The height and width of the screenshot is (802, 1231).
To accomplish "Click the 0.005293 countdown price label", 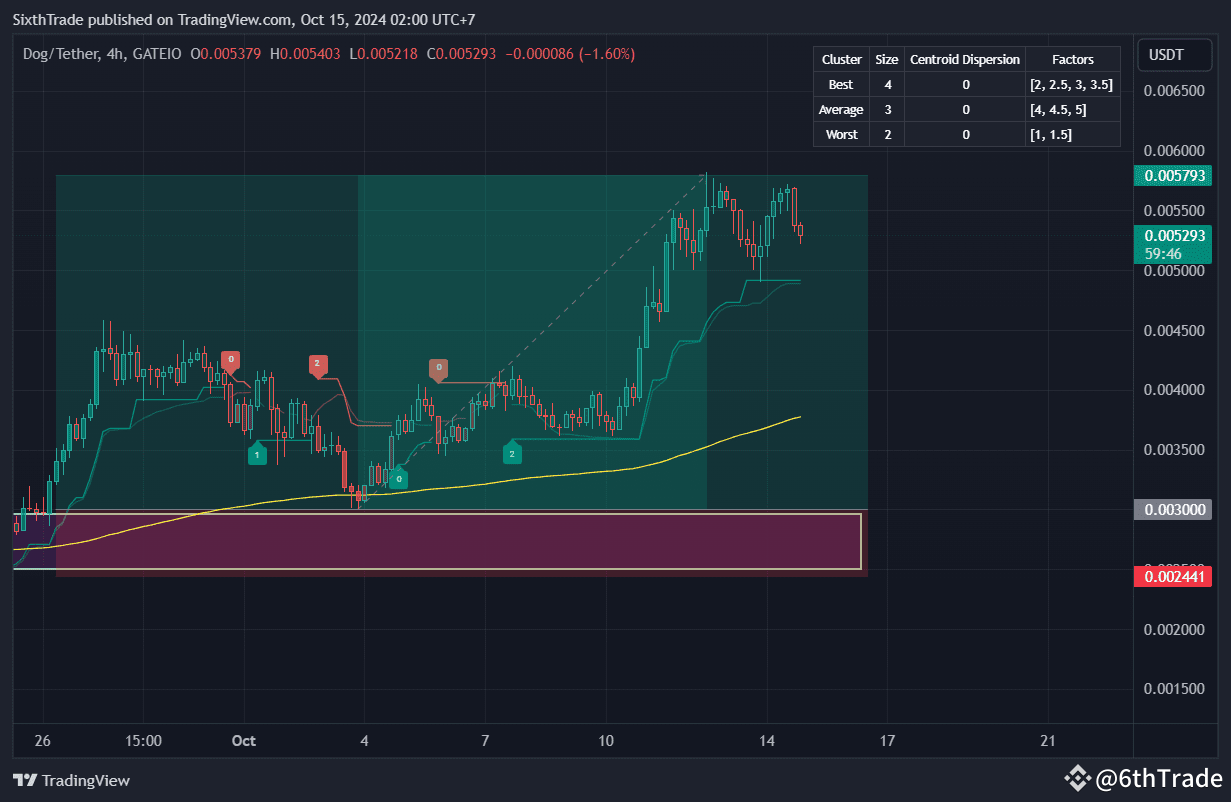I will [1174, 244].
